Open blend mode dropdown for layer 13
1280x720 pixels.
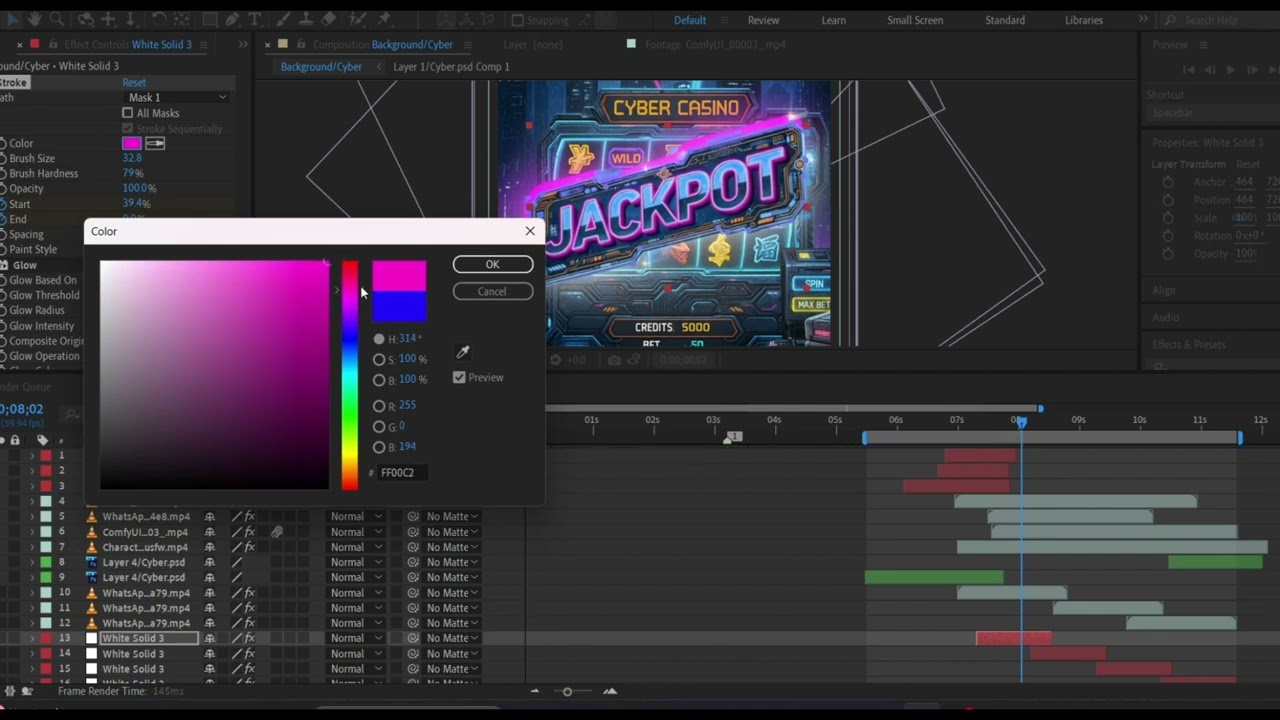356,638
